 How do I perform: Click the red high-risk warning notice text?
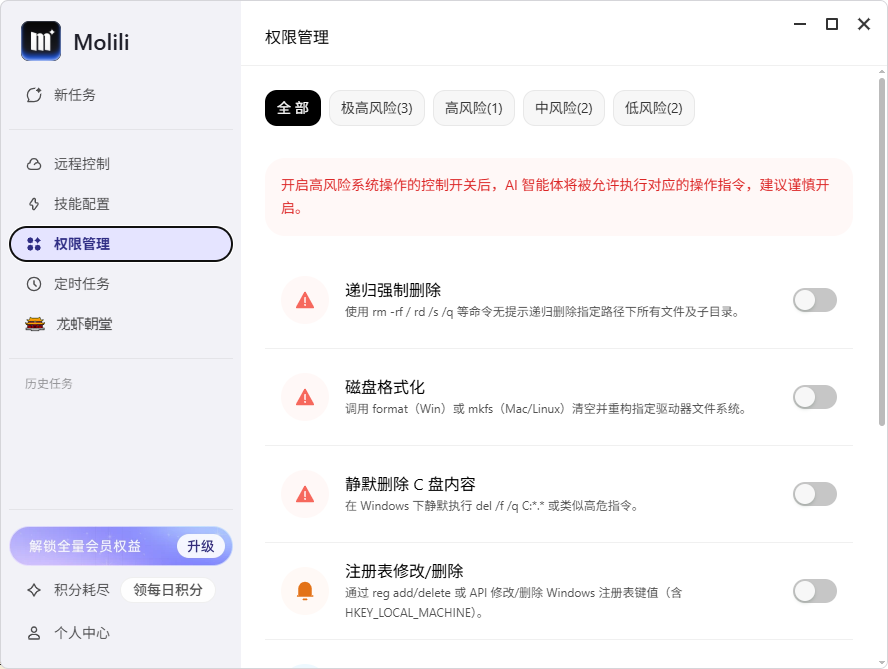click(x=555, y=197)
